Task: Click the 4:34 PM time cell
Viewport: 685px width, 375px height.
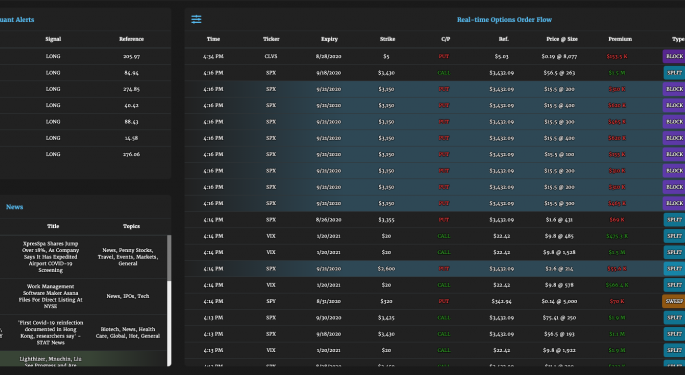Action: pyautogui.click(x=213, y=56)
